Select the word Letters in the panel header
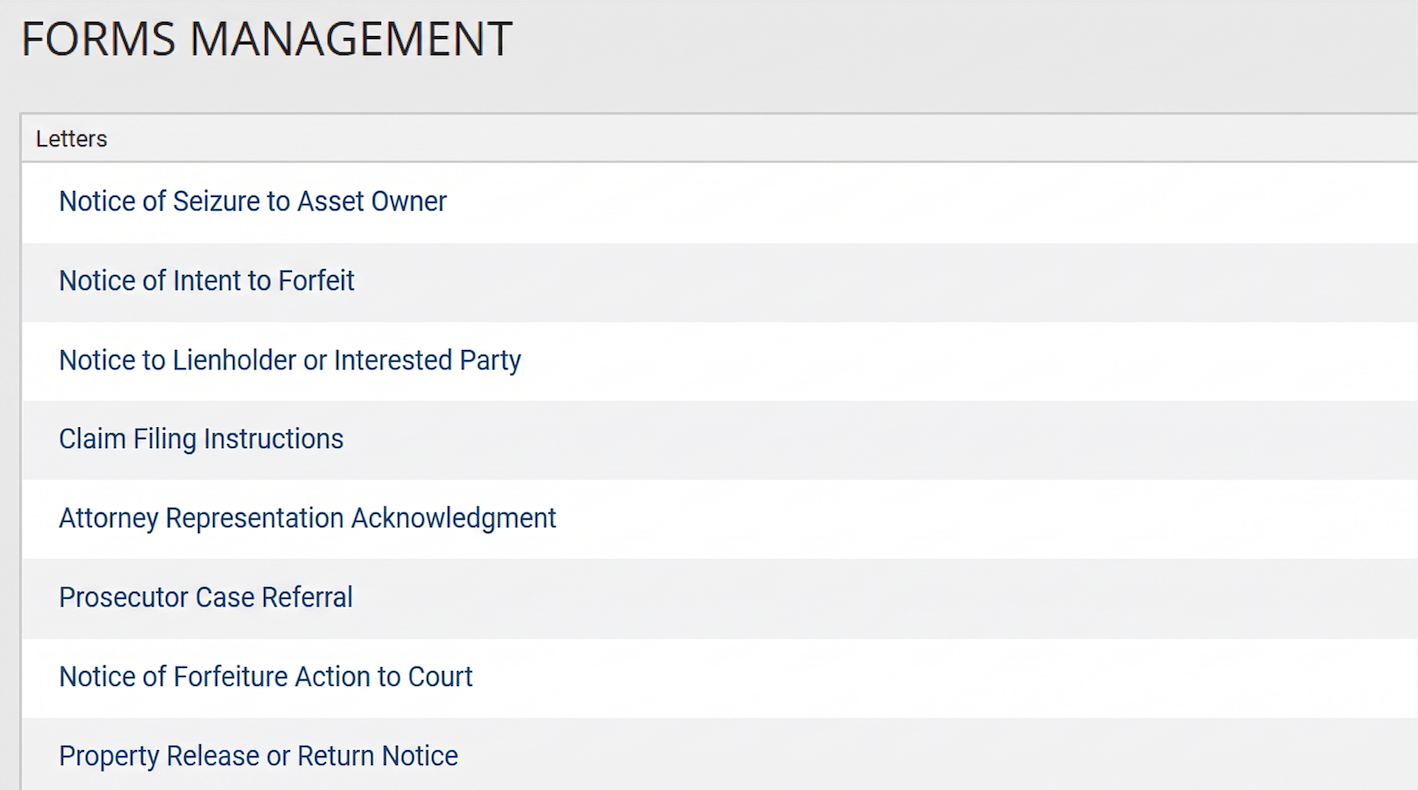The height and width of the screenshot is (790, 1418). pos(71,139)
